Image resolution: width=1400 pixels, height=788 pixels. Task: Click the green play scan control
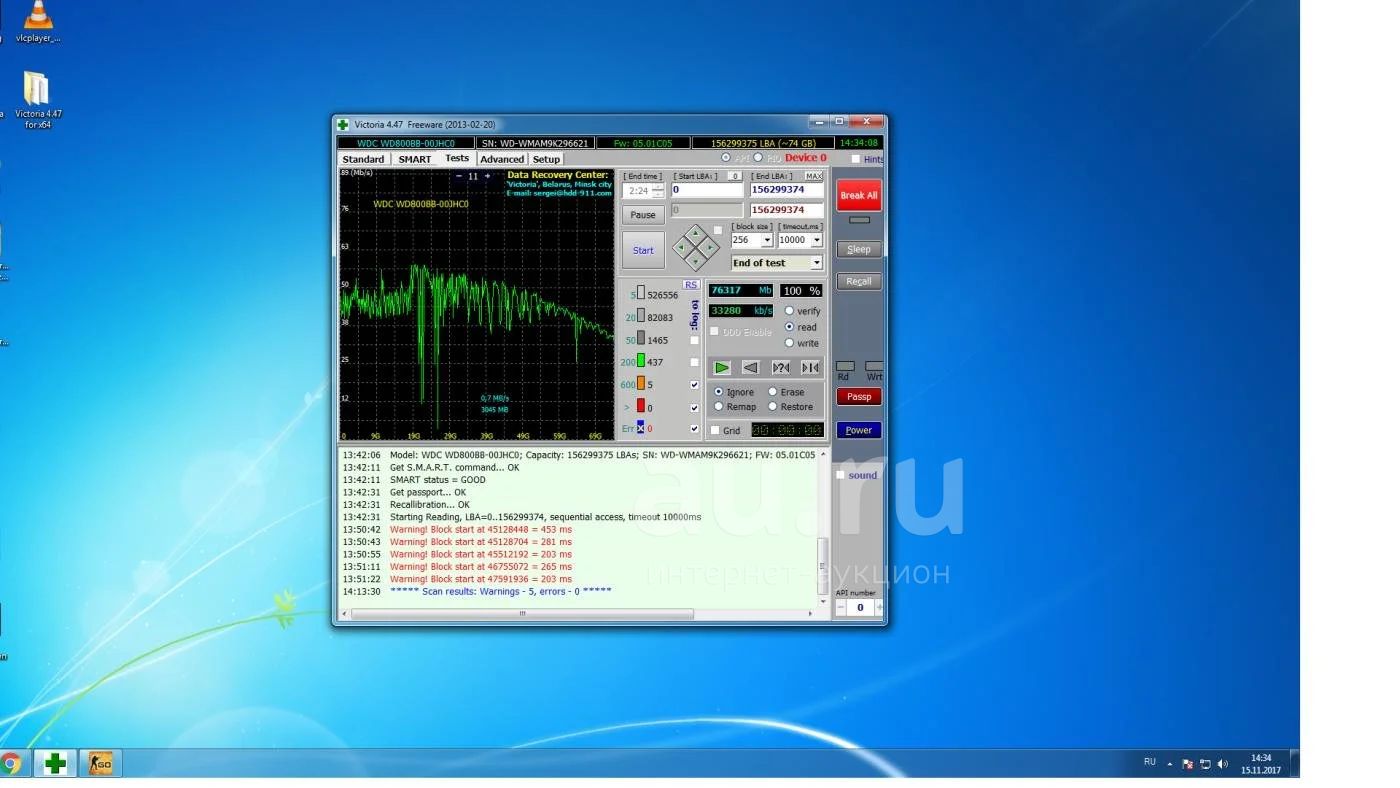point(721,368)
